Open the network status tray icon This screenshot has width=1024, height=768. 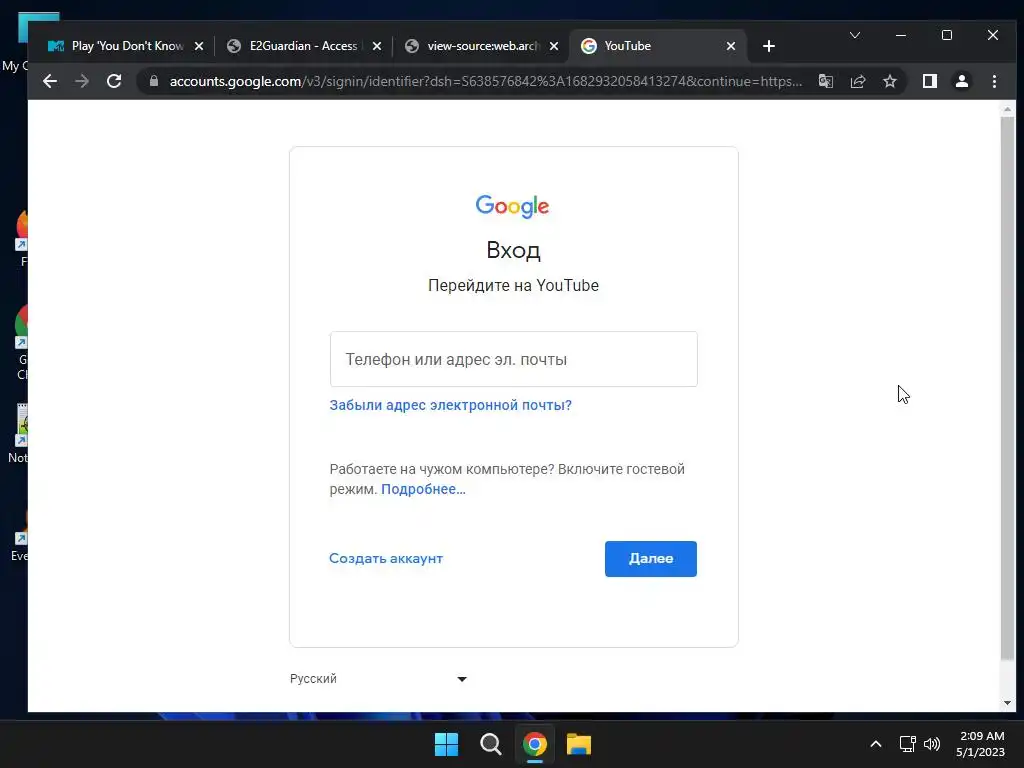pyautogui.click(x=907, y=744)
